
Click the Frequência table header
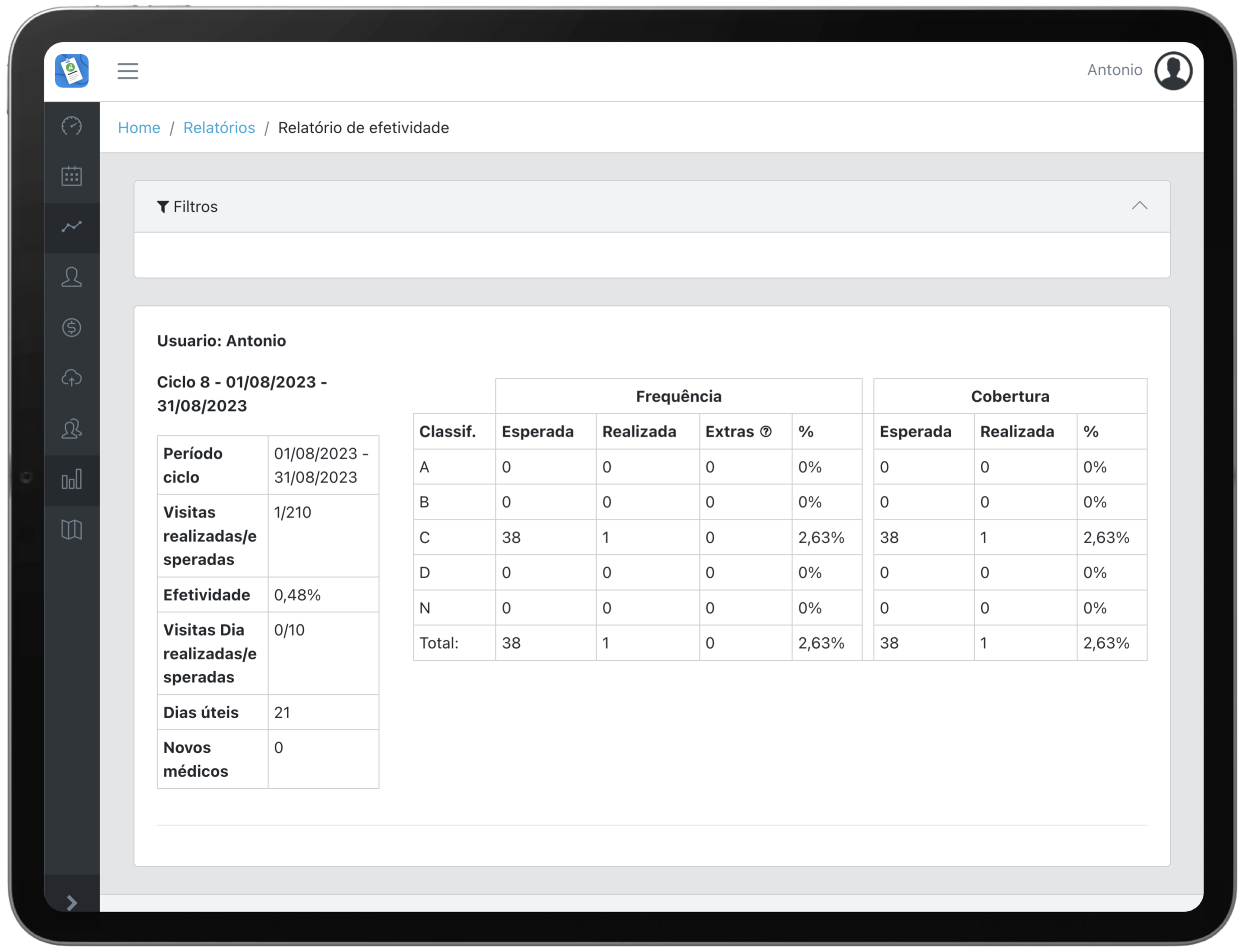[x=678, y=396]
